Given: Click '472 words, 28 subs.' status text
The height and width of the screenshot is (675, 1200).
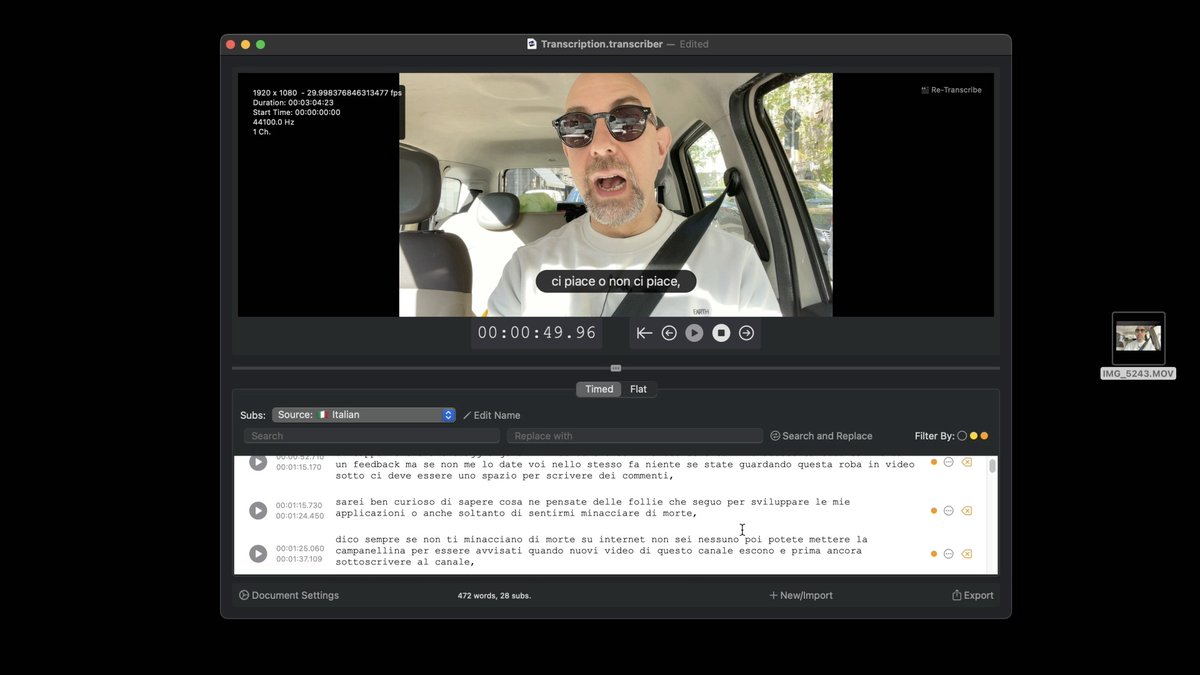Looking at the screenshot, I should pos(494,596).
